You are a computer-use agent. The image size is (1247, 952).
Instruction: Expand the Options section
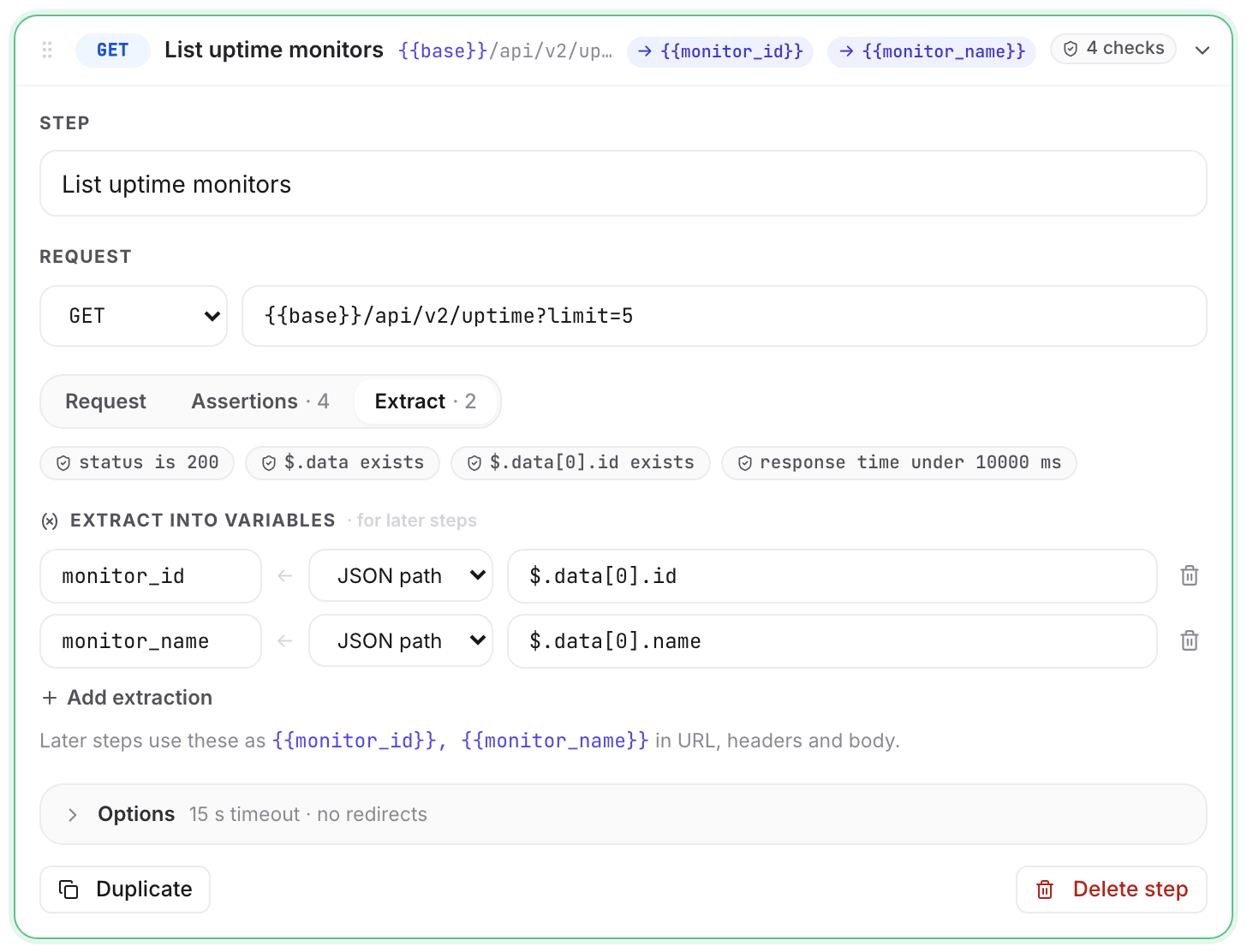point(623,814)
